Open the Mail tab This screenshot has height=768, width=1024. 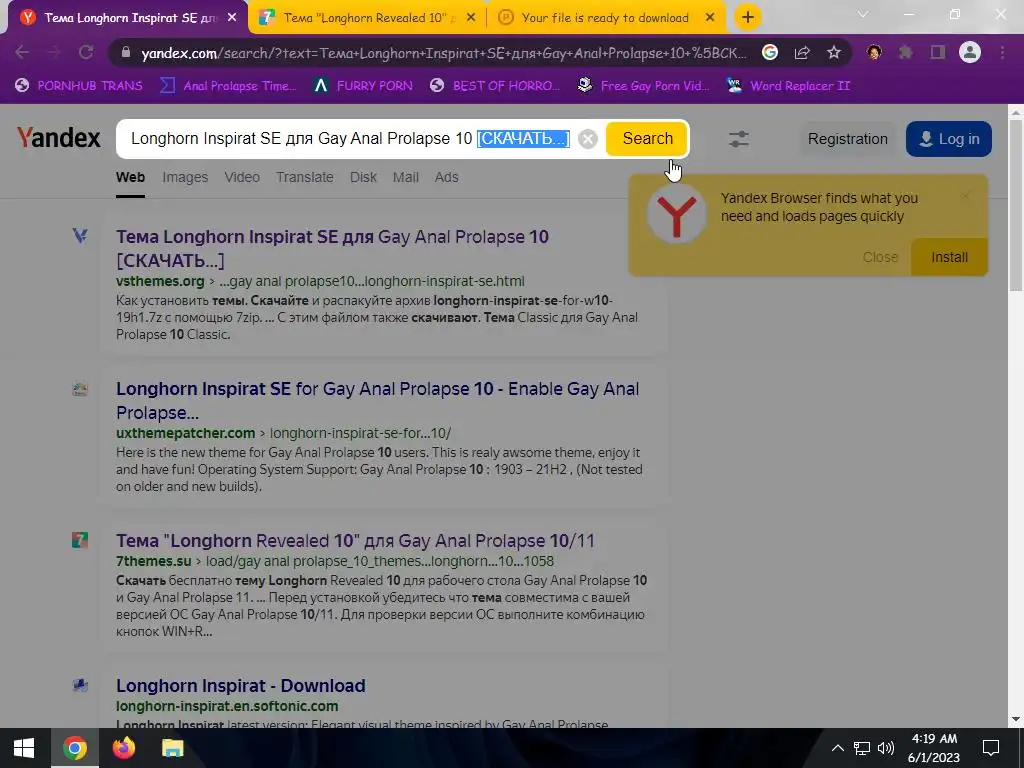pyautogui.click(x=406, y=178)
